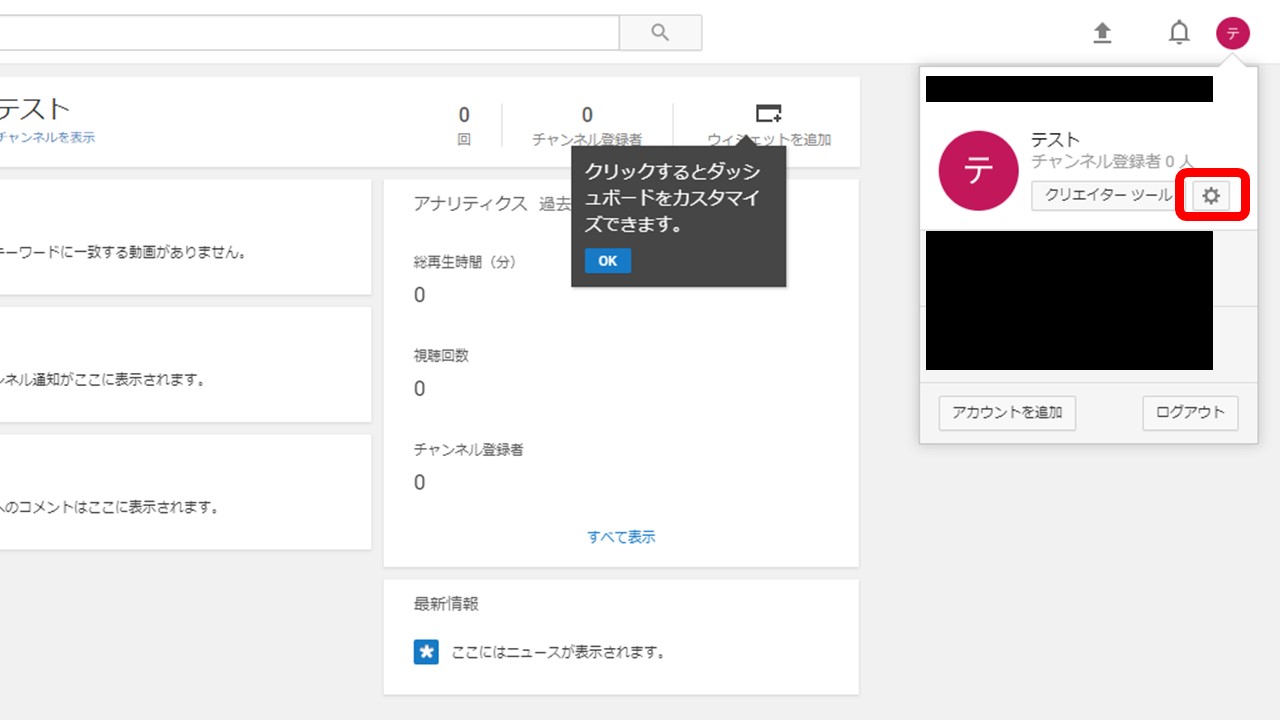Click the large テ avatar in popup
This screenshot has width=1280, height=720.
pos(978,171)
